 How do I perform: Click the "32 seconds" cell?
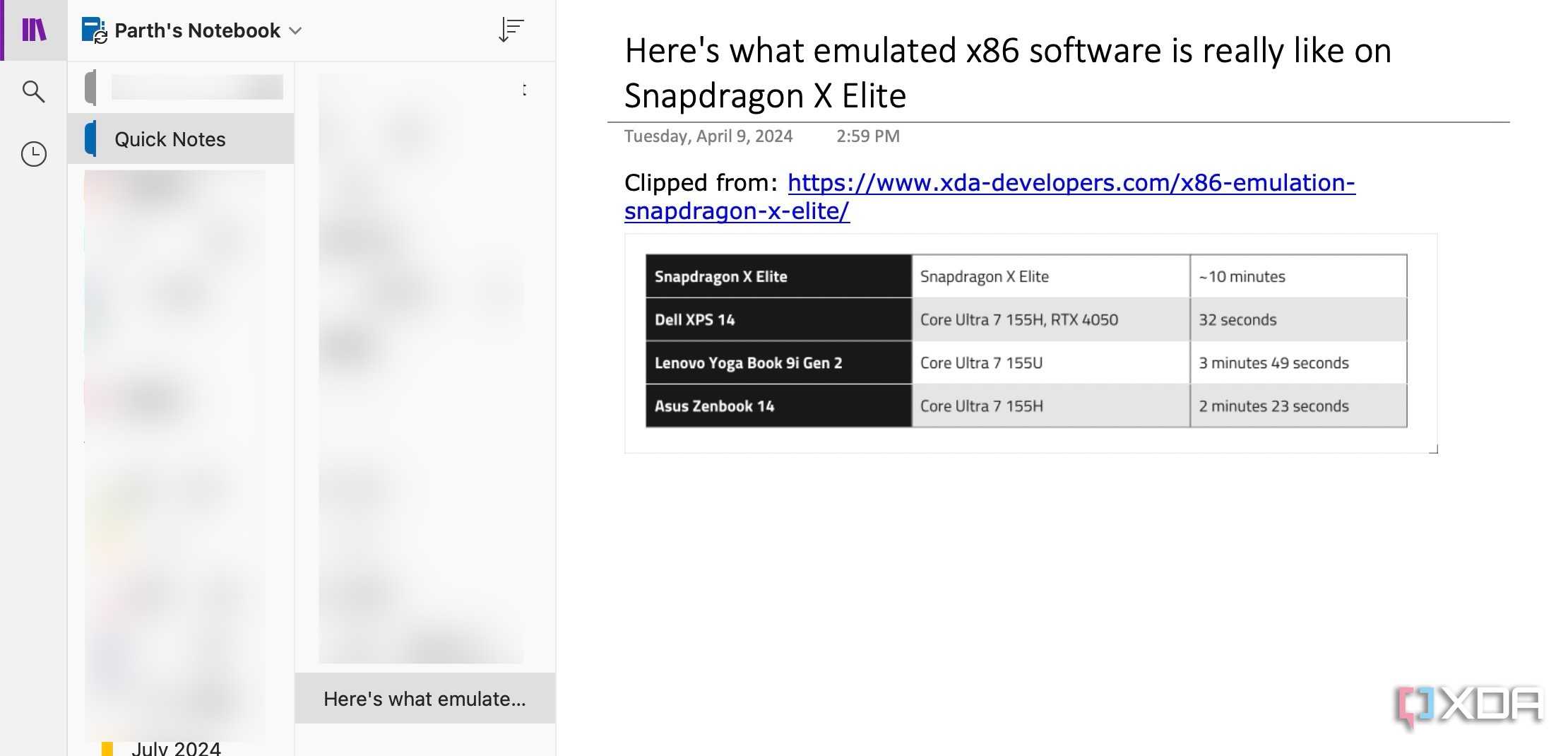tap(1298, 319)
